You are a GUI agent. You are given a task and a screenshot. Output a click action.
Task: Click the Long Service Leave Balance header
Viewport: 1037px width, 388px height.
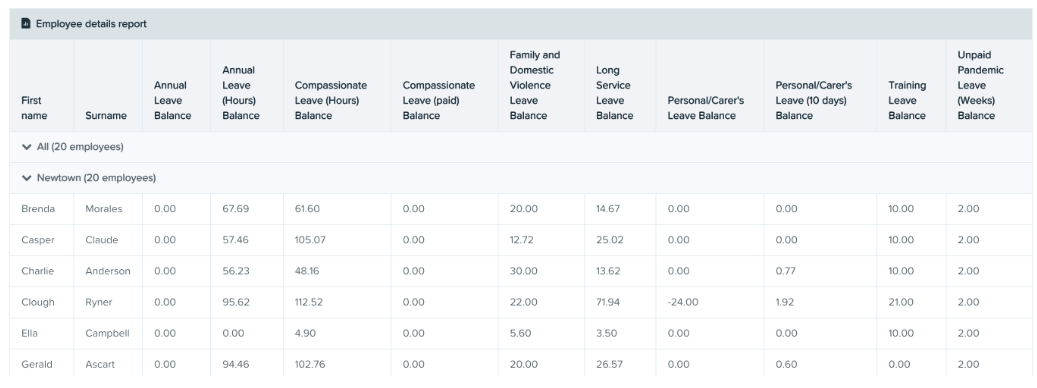[x=614, y=93]
